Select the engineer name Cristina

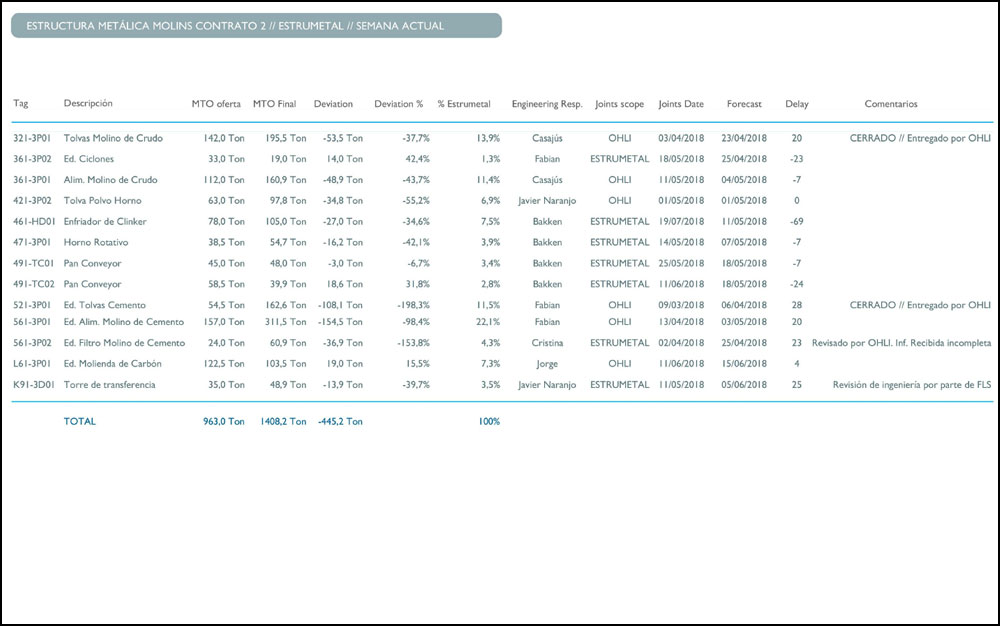coord(547,343)
